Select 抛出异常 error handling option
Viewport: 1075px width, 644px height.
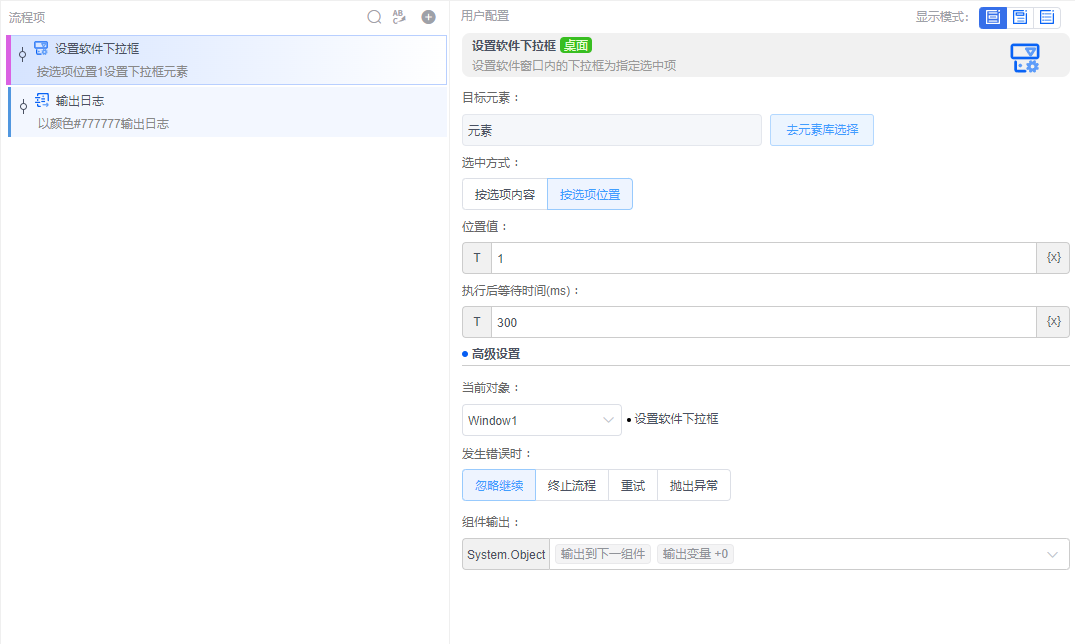pos(693,484)
